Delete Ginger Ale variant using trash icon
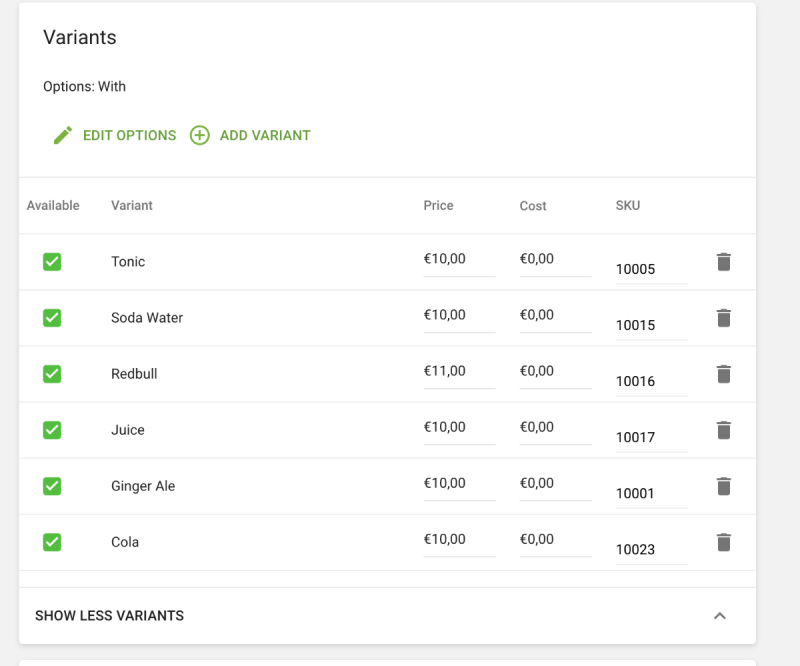This screenshot has width=800, height=666. click(724, 486)
